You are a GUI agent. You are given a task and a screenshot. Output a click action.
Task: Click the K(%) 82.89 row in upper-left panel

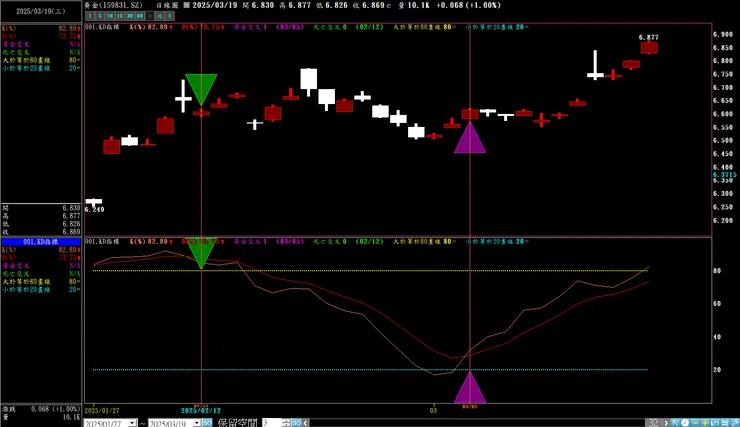(41, 28)
